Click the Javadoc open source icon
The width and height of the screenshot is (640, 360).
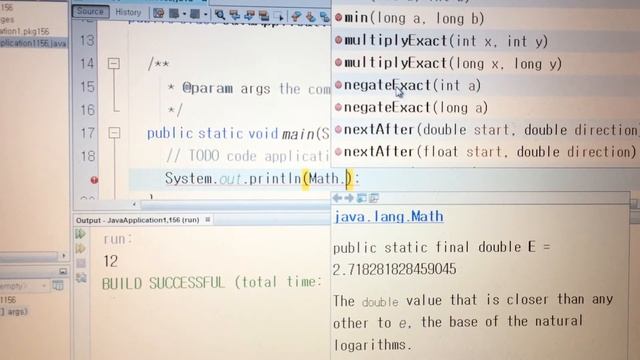coord(373,198)
